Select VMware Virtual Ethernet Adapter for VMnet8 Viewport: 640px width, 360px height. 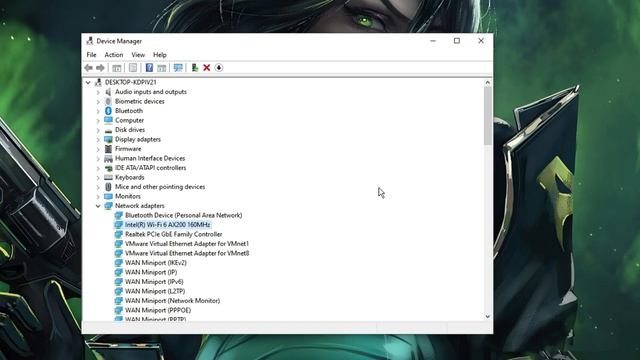[187, 253]
